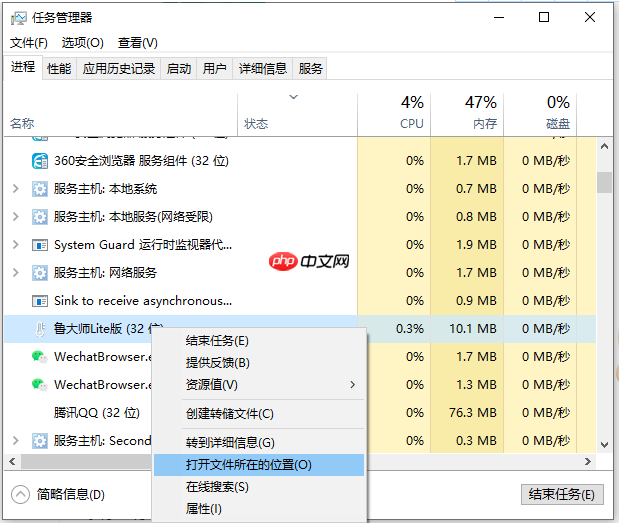Expand 服务主机: 网络服务 group
Image resolution: width=619 pixels, height=523 pixels.
[15, 273]
